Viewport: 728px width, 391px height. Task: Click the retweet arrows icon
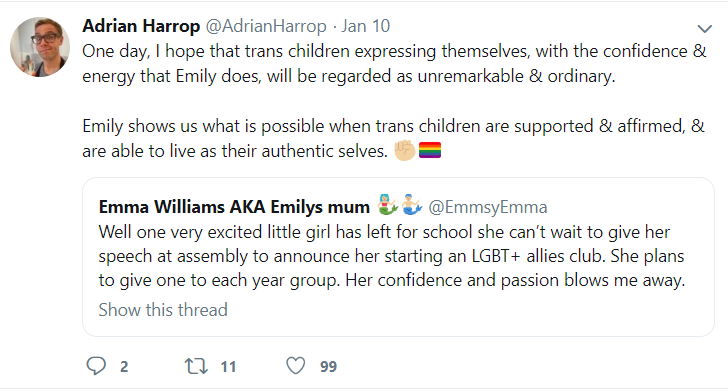click(196, 366)
